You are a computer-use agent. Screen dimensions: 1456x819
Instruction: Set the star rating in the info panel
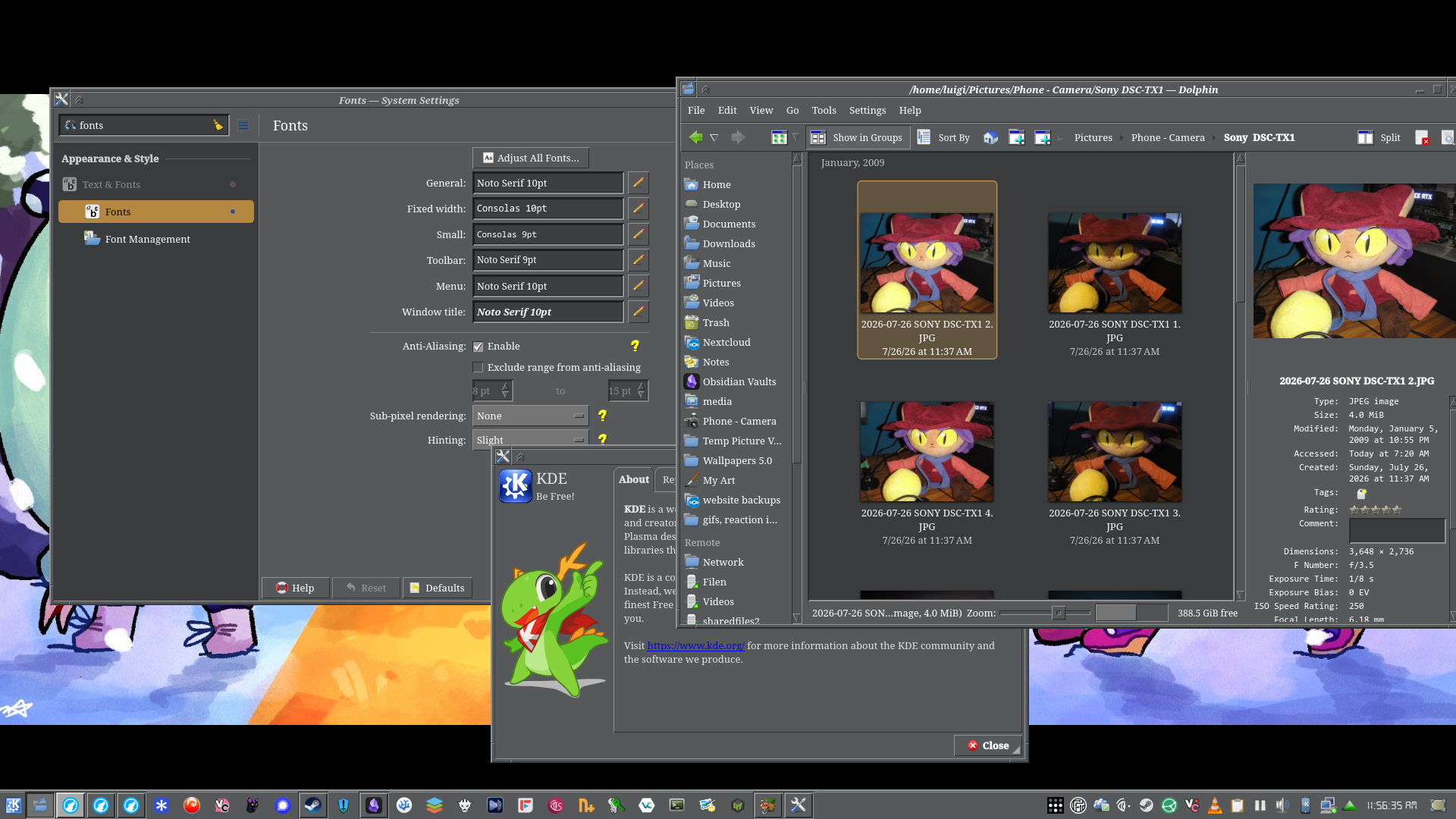pyautogui.click(x=1375, y=510)
